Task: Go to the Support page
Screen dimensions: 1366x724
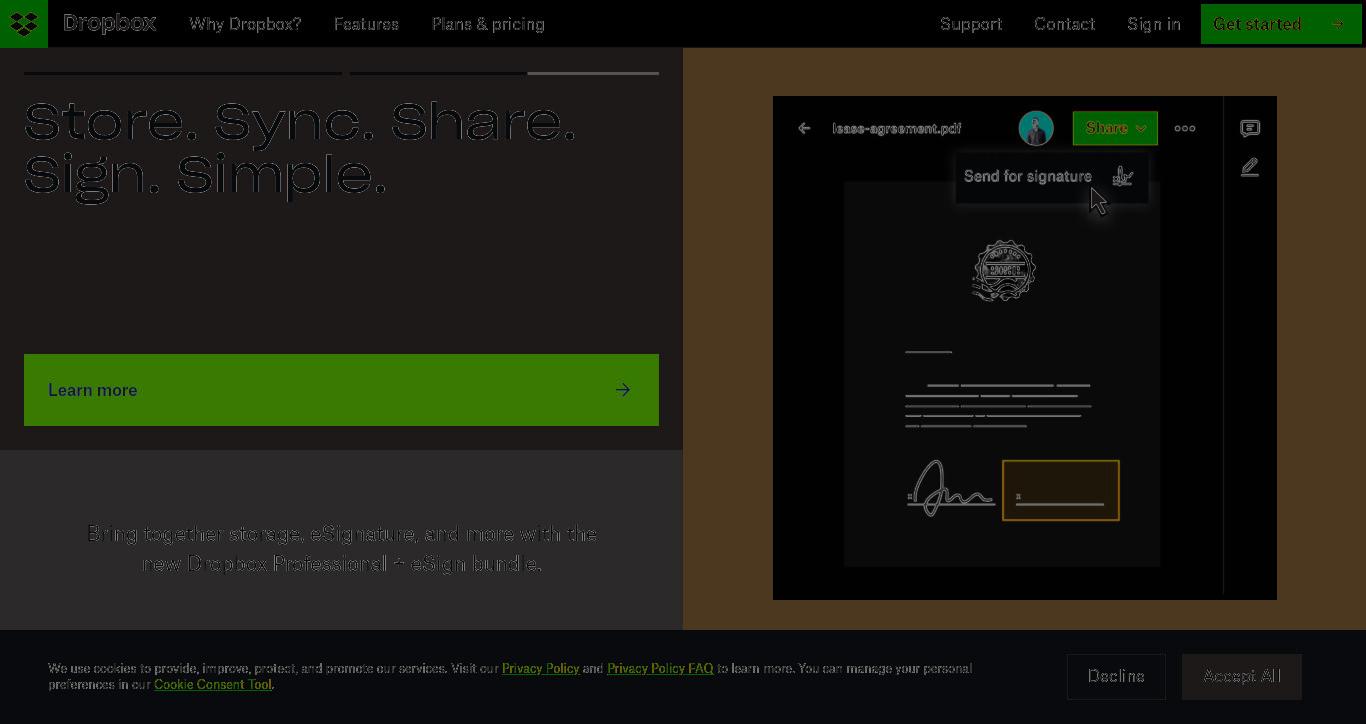Action: pos(971,24)
